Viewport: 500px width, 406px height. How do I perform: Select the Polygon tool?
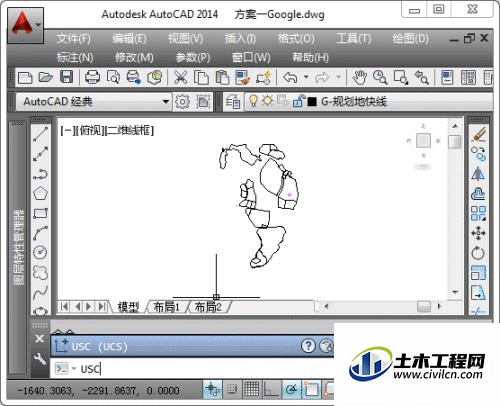coord(40,193)
